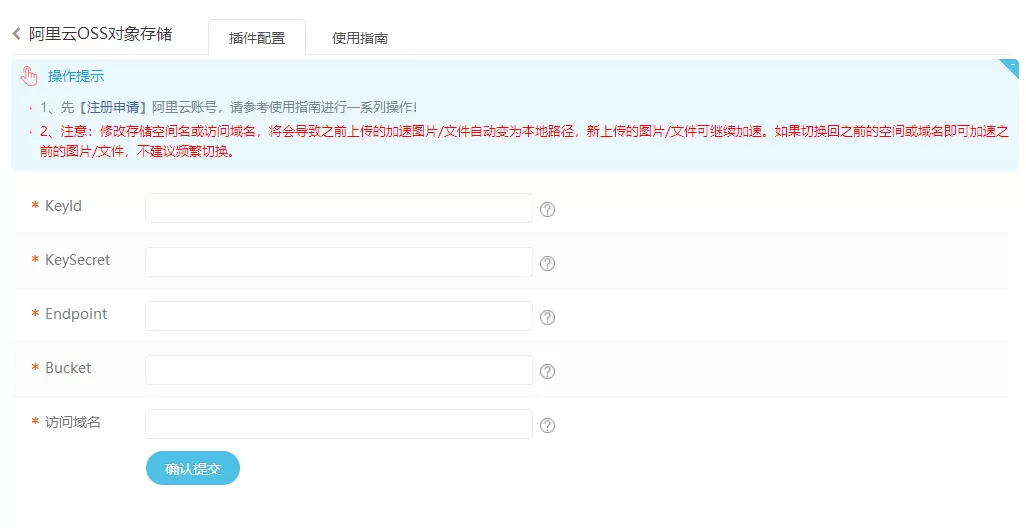This screenshot has width=1026, height=528.
Task: Click the Endpoint field label
Action: click(76, 314)
